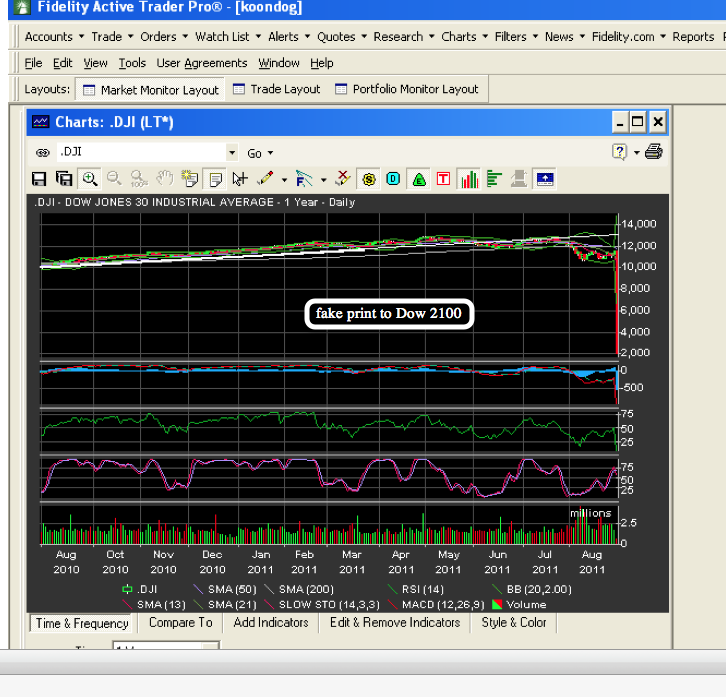Click the Fidelity Active Trader Pro title icon

(x=22, y=7)
